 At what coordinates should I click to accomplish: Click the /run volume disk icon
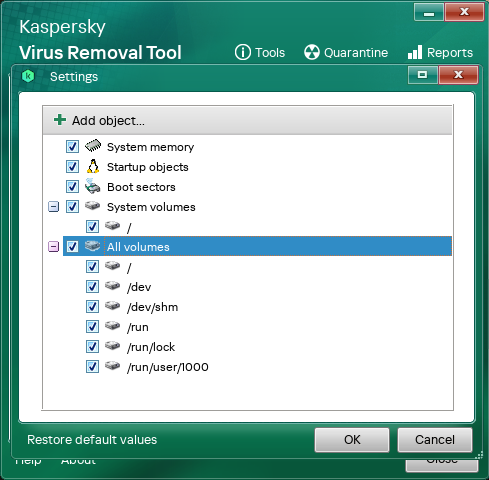[x=112, y=326]
